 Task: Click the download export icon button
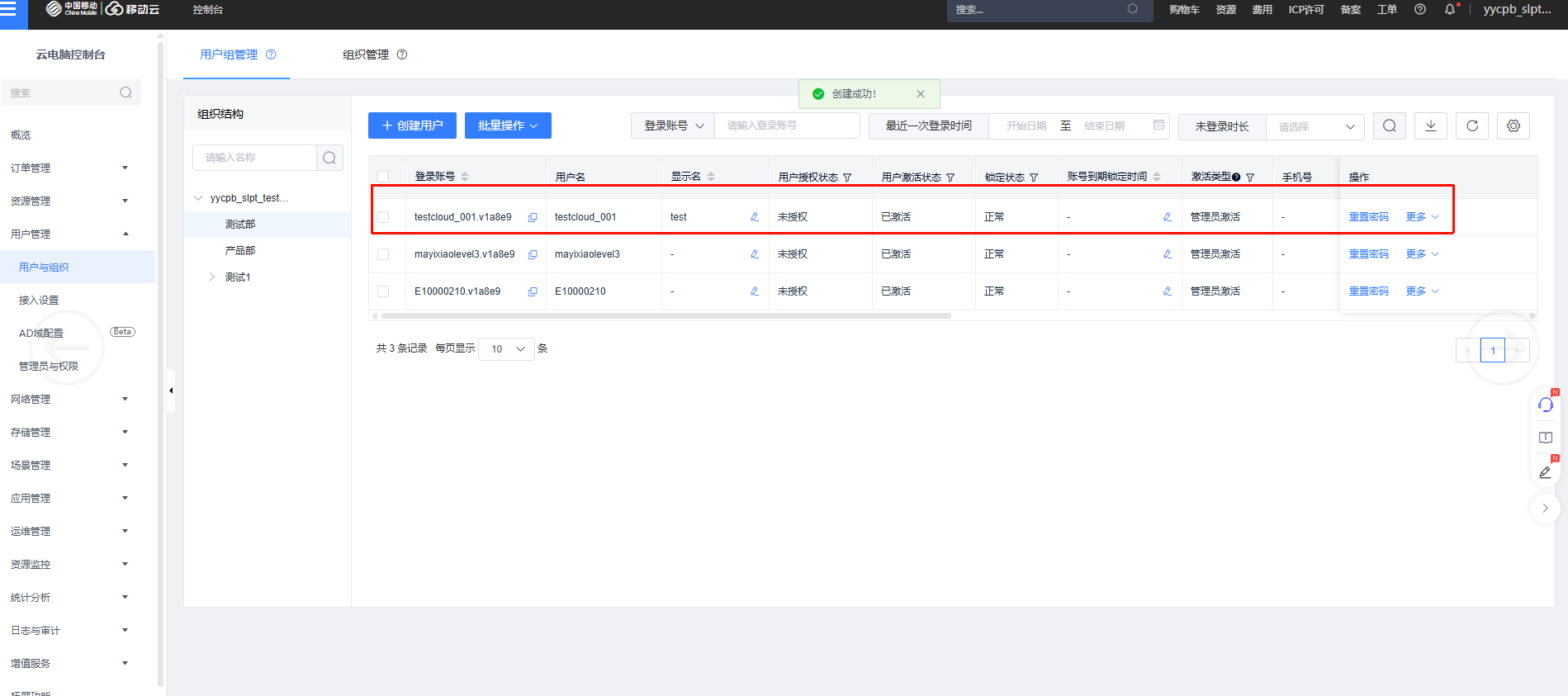(1431, 125)
